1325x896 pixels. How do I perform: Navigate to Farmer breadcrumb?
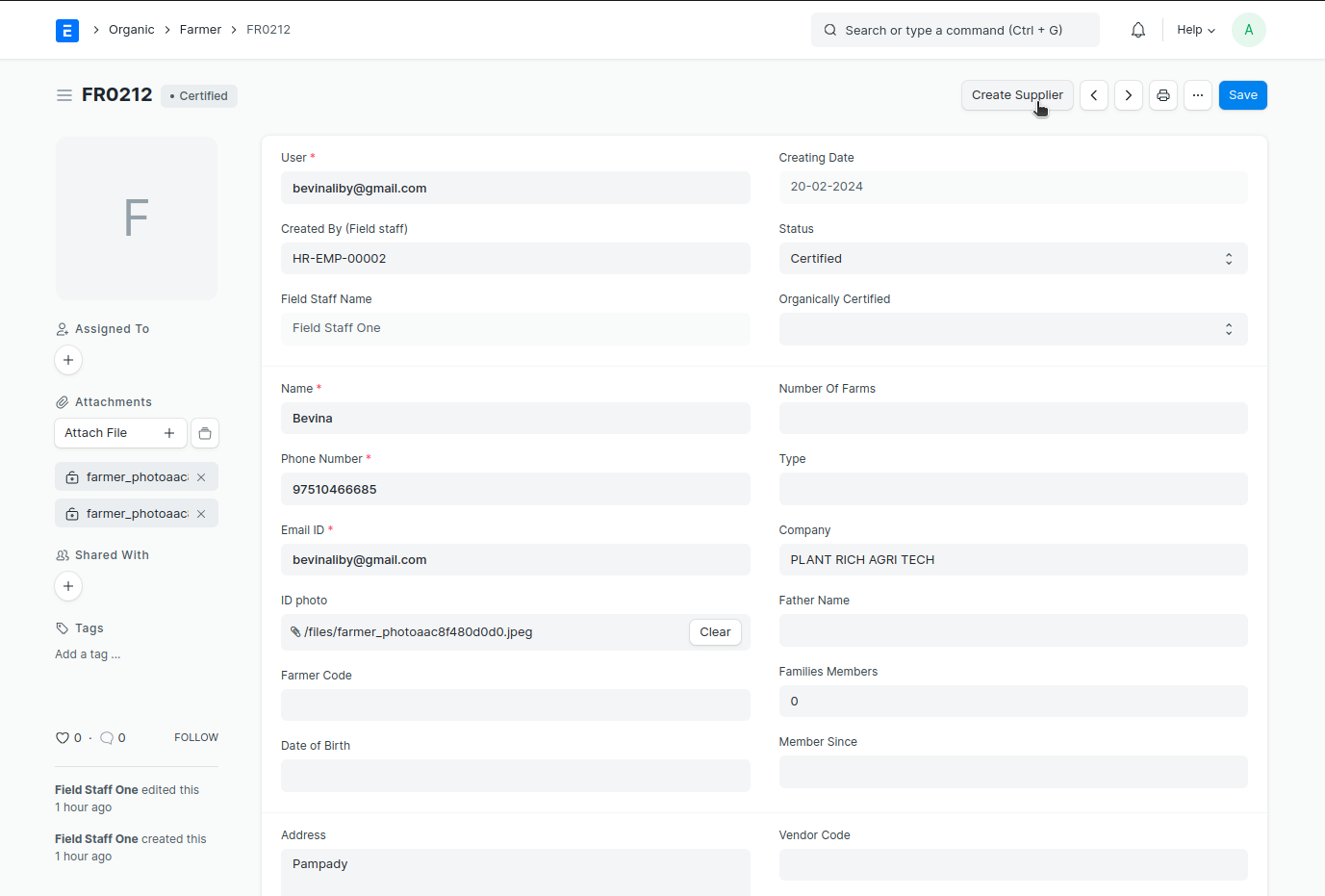[x=200, y=30]
